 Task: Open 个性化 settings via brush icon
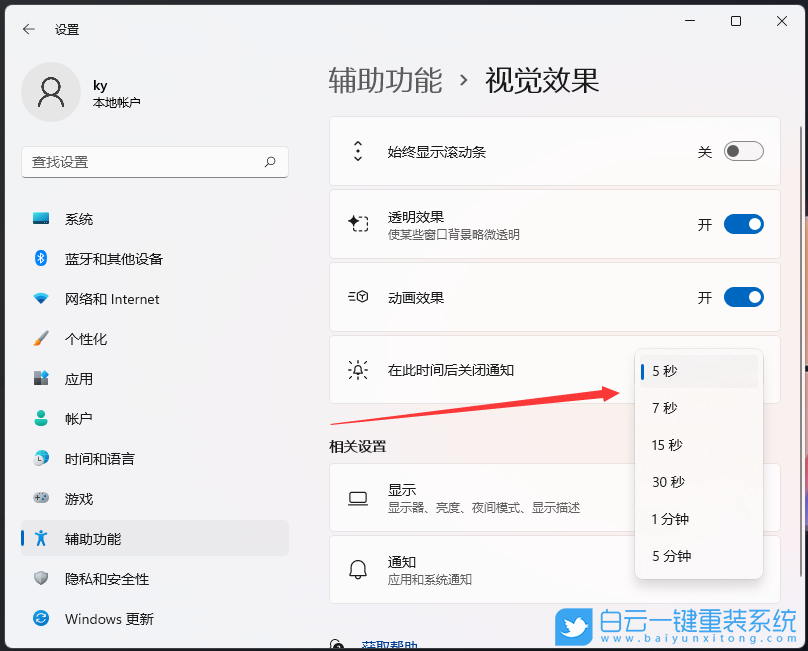(41, 338)
